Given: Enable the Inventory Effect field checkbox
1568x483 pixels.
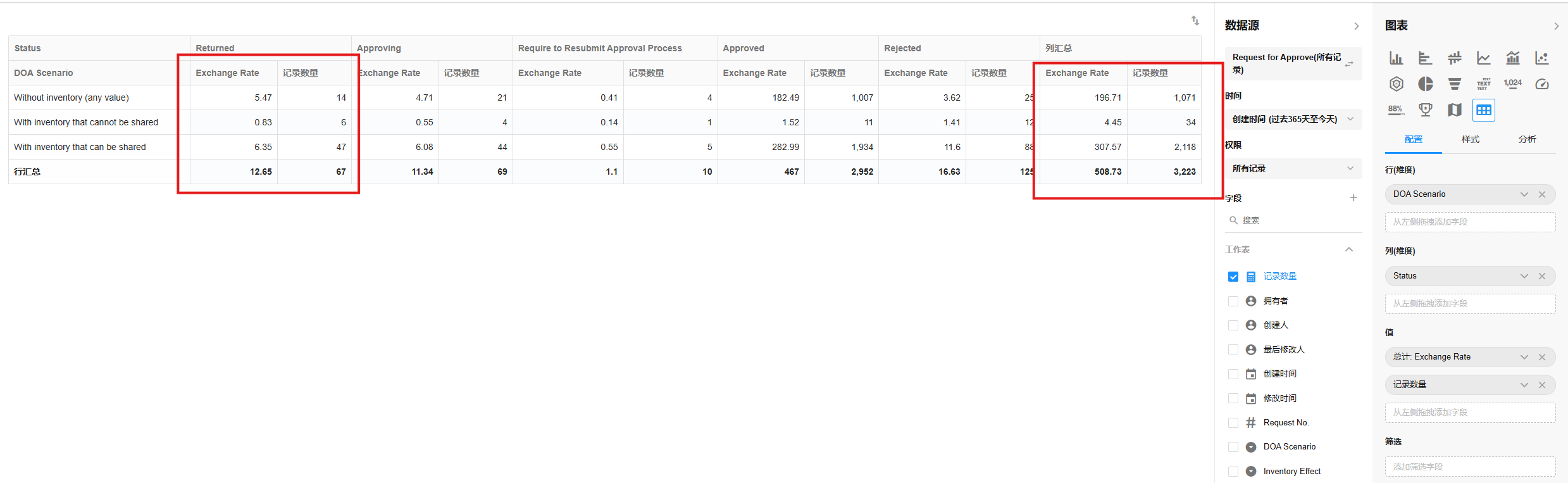Looking at the screenshot, I should coord(1233,472).
